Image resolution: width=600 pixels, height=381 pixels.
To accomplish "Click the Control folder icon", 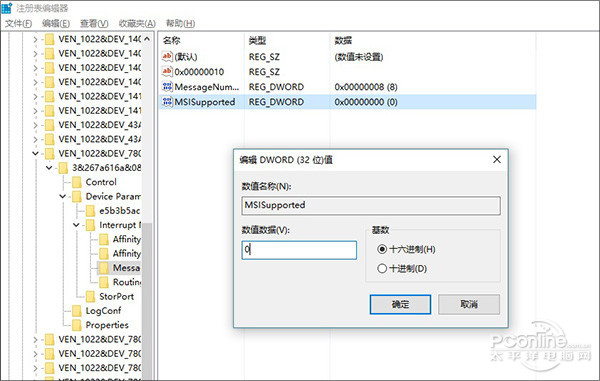I will click(77, 182).
